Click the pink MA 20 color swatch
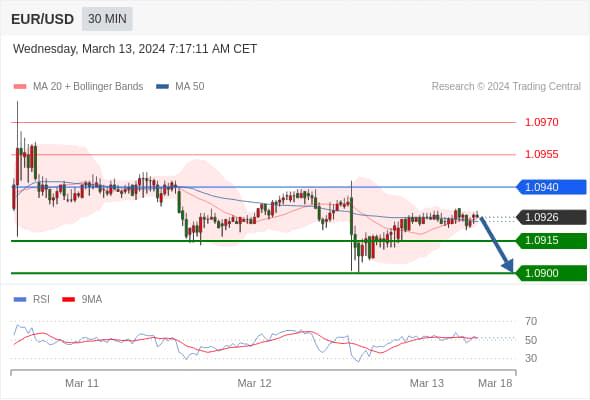 point(20,87)
